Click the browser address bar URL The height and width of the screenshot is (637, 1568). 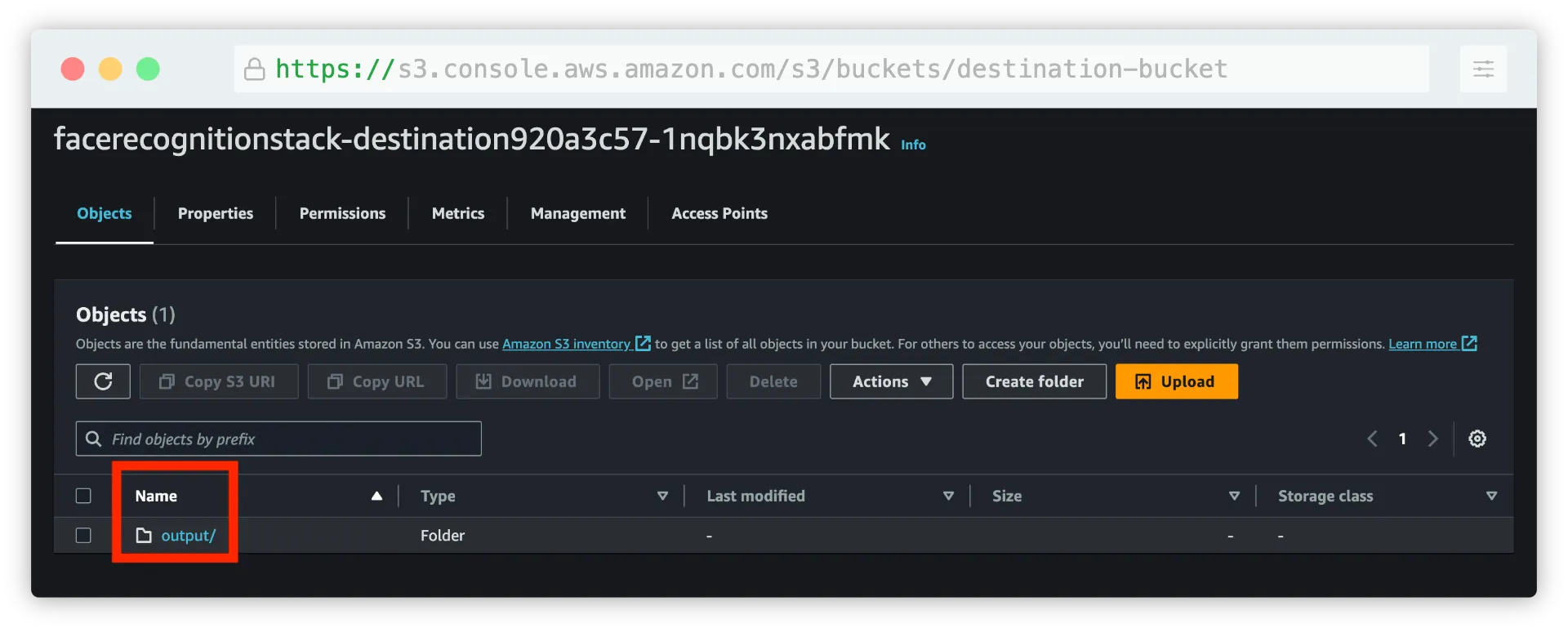click(x=751, y=69)
